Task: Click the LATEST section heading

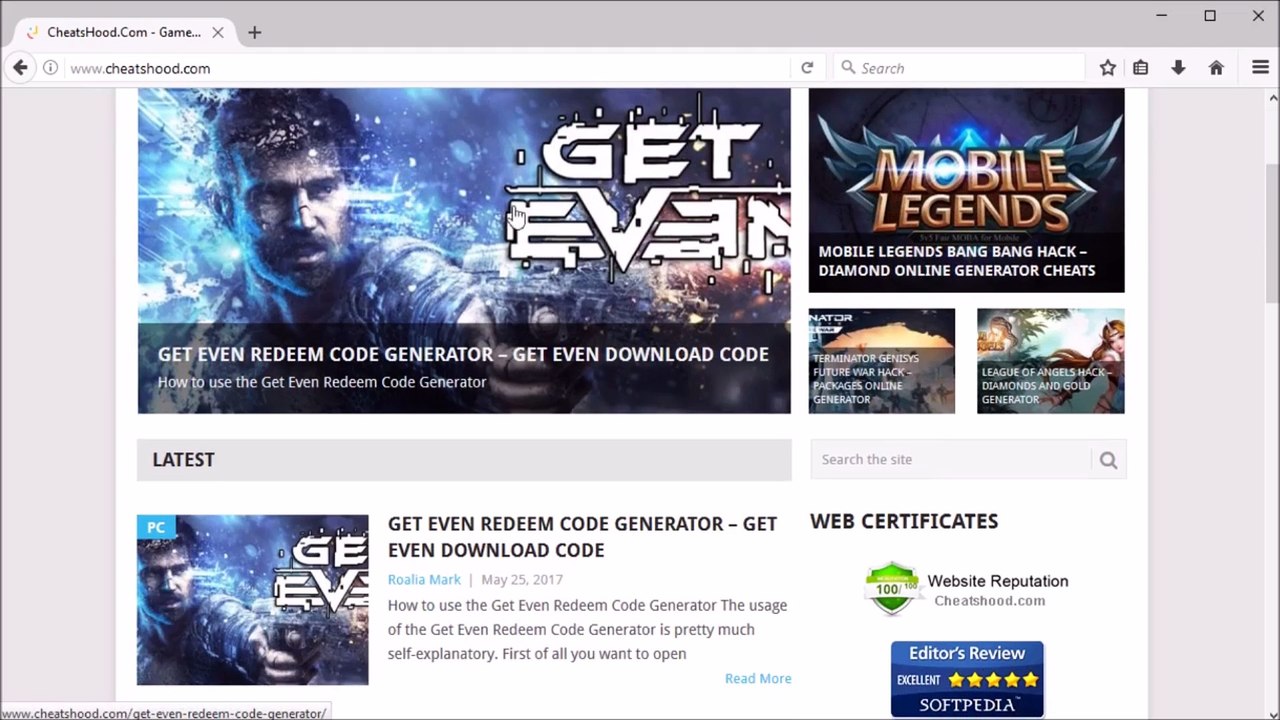Action: click(x=184, y=460)
